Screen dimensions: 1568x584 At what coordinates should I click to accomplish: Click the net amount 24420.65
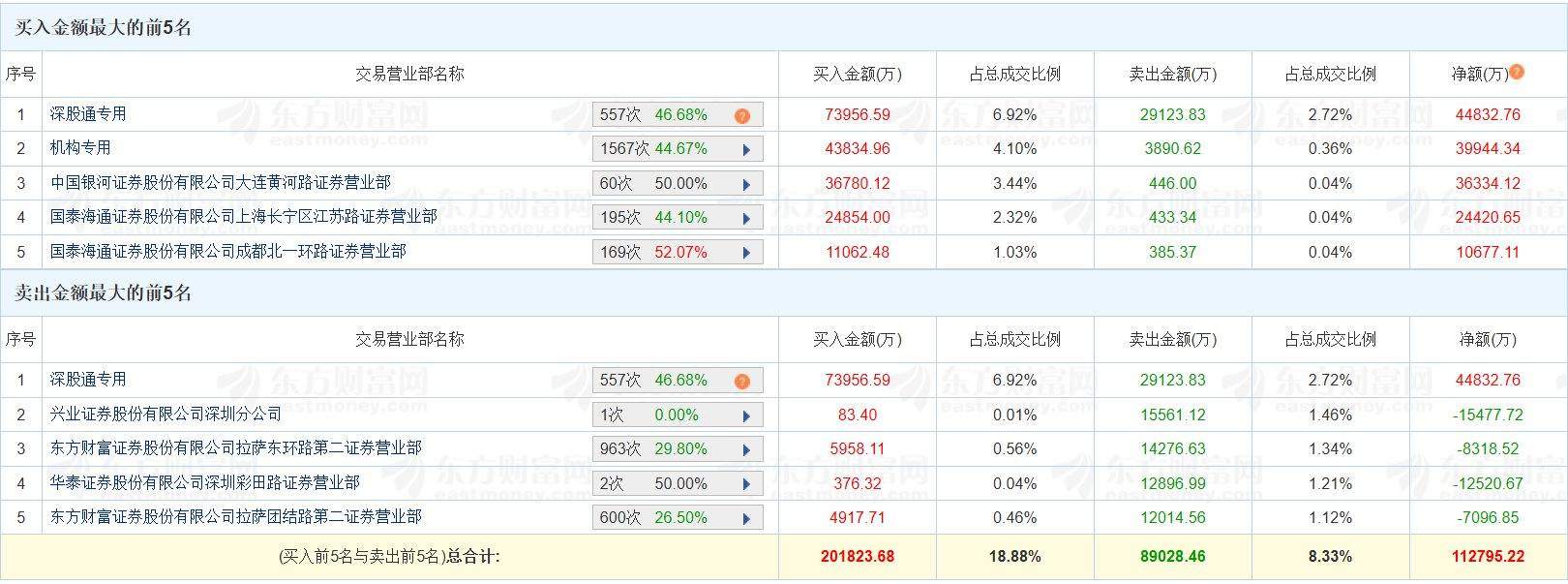[x=1488, y=218]
